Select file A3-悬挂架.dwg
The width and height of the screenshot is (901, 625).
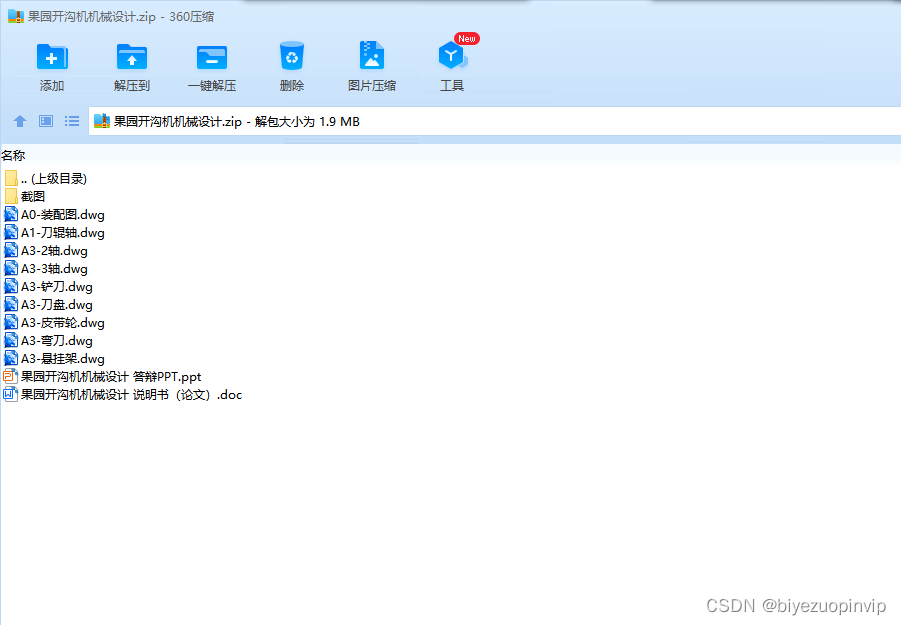click(x=55, y=359)
